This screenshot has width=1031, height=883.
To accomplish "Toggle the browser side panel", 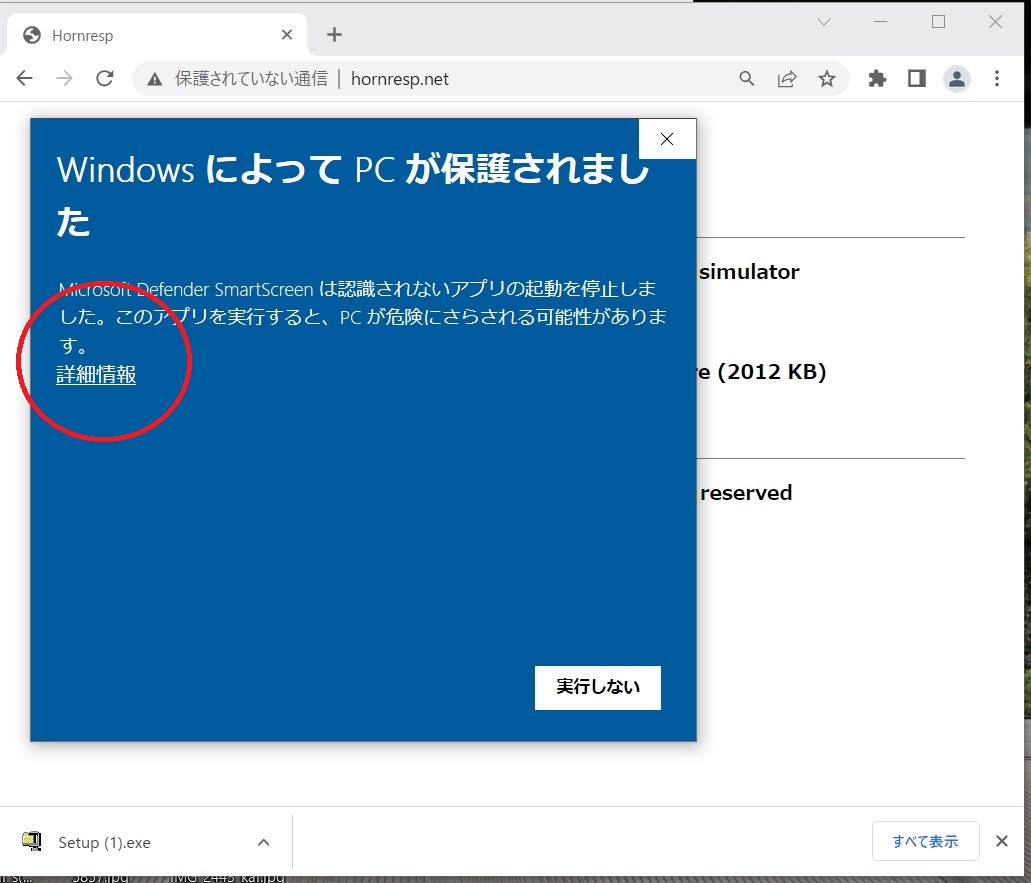I will tap(917, 79).
